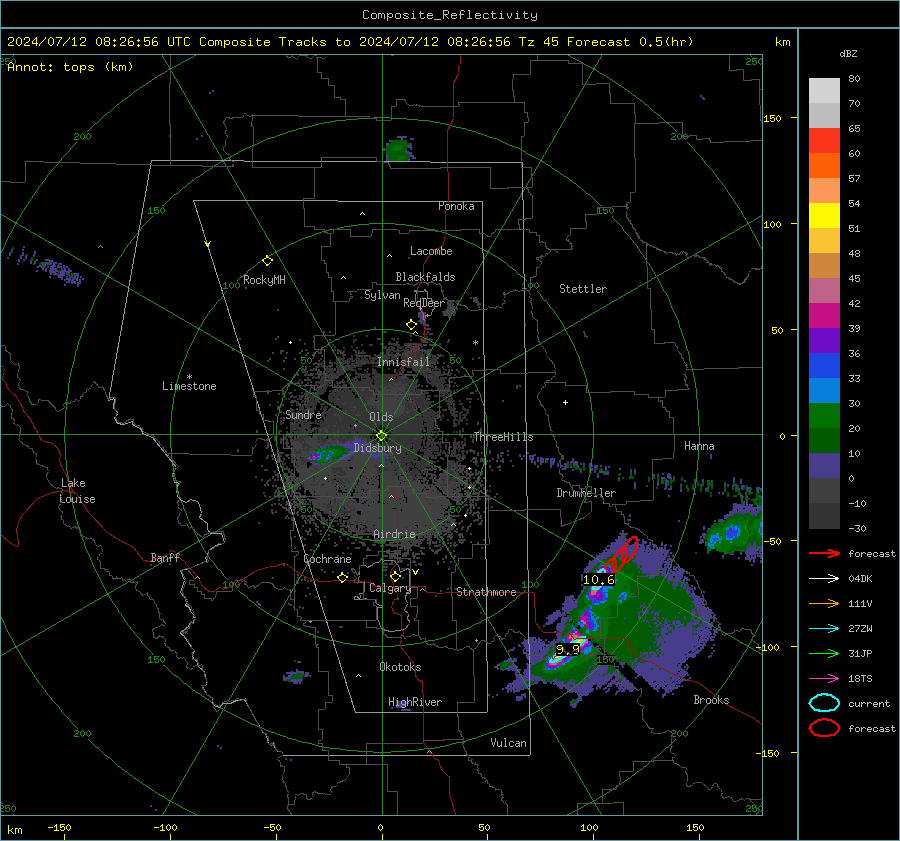
Task: Click the cyan 27ZW arrow in legend
Action: tap(824, 629)
